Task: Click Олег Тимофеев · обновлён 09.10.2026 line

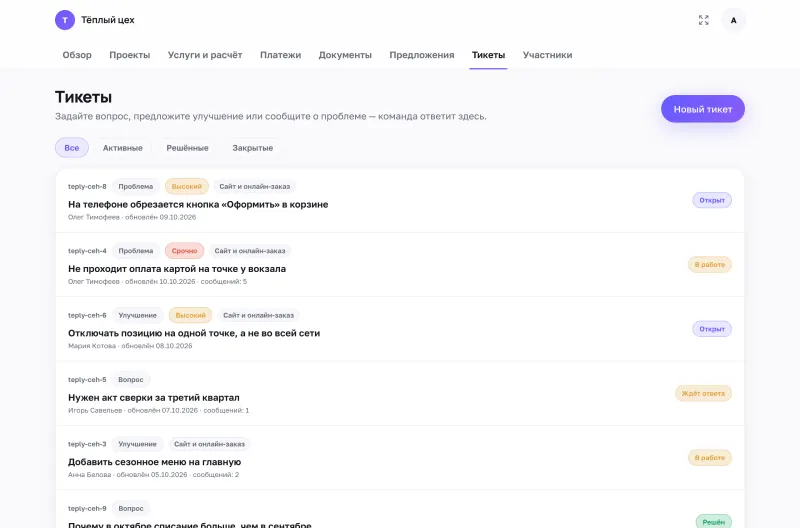Action: click(x=132, y=217)
